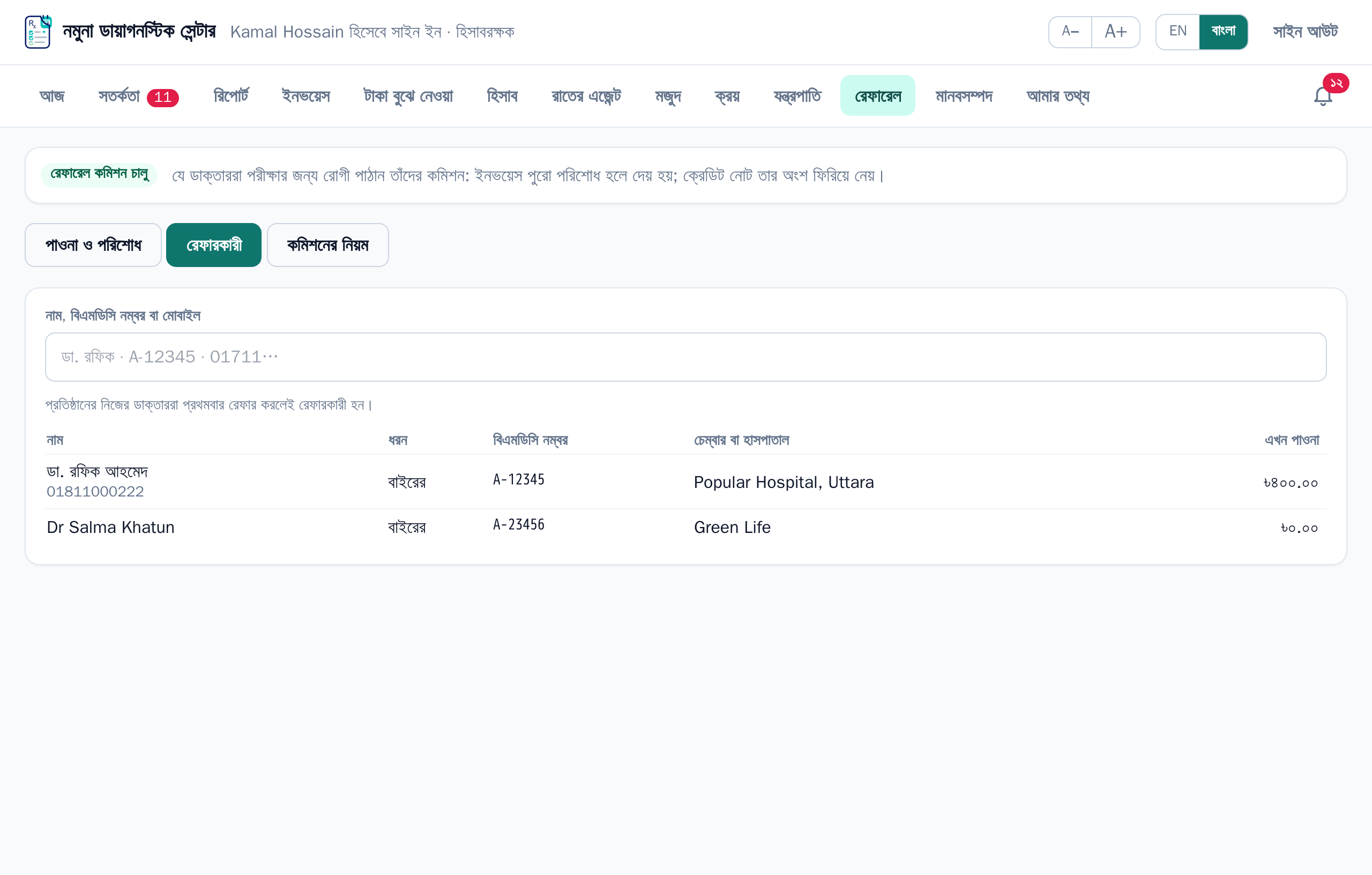Screen dimensions: 1372x875
Task: Open the ইনভয়েস tab
Action: tap(305, 96)
